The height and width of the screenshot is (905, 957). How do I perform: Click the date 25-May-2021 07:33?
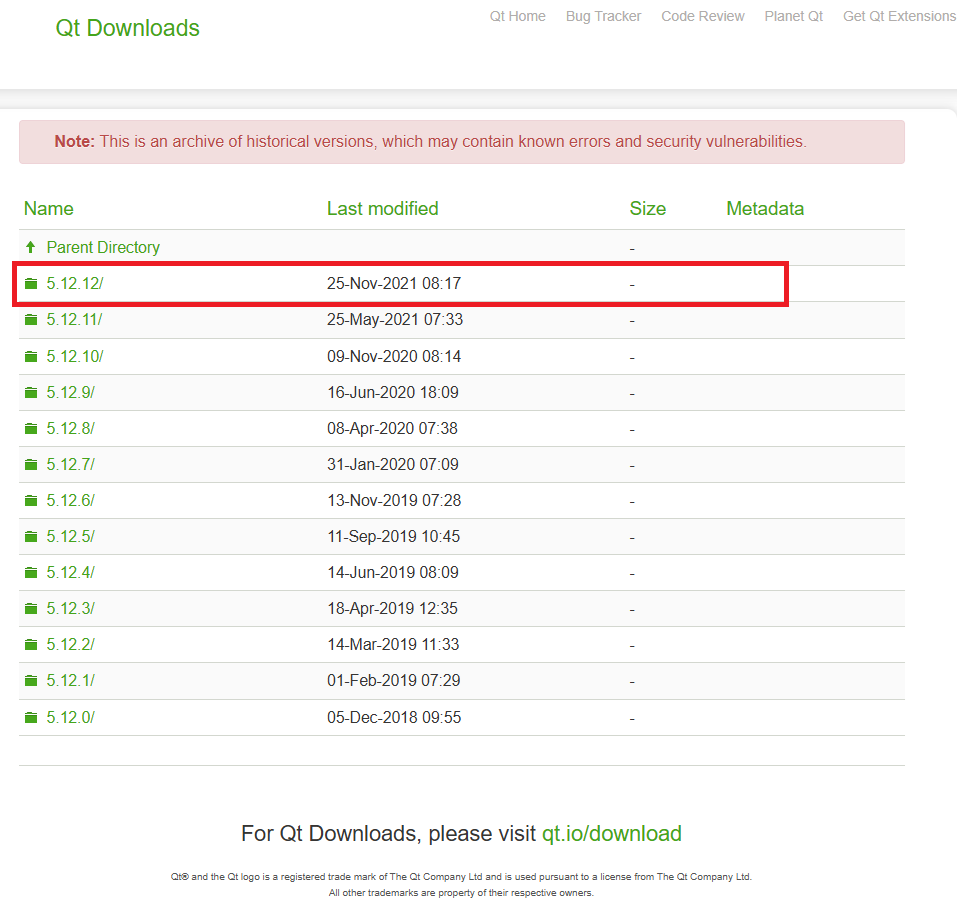tap(395, 320)
